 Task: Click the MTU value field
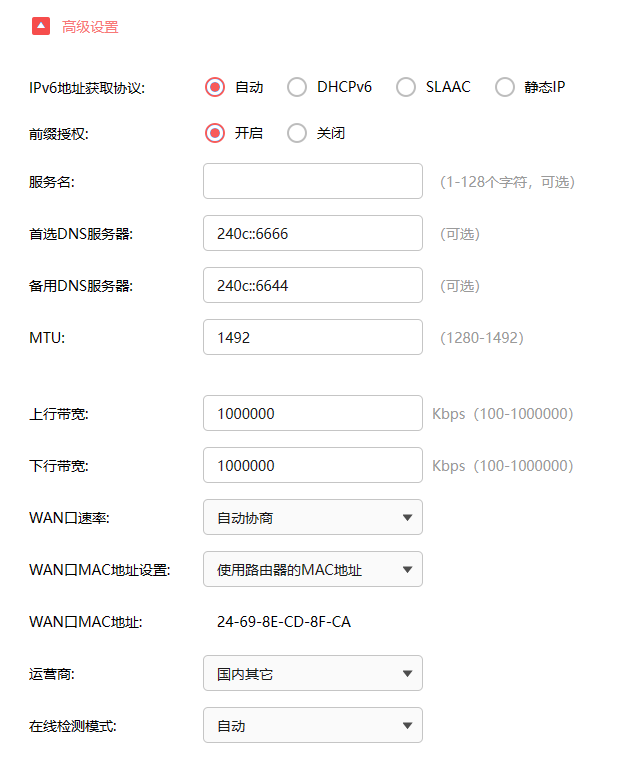(x=312, y=337)
